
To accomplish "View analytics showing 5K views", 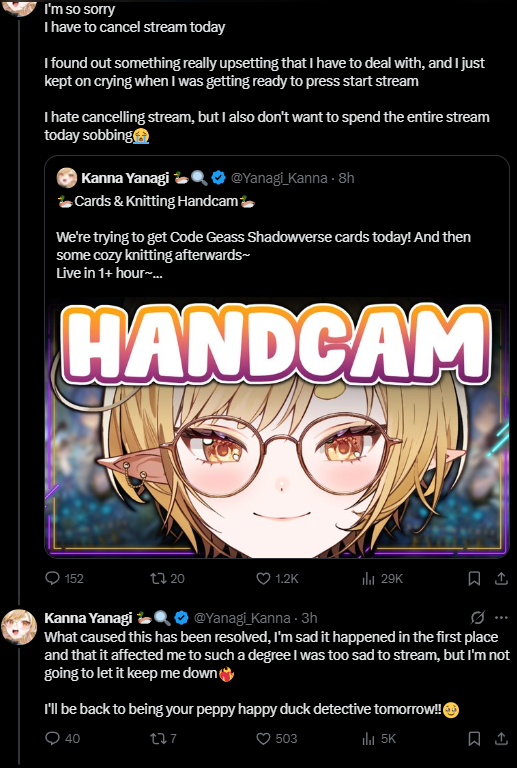I will pos(379,738).
